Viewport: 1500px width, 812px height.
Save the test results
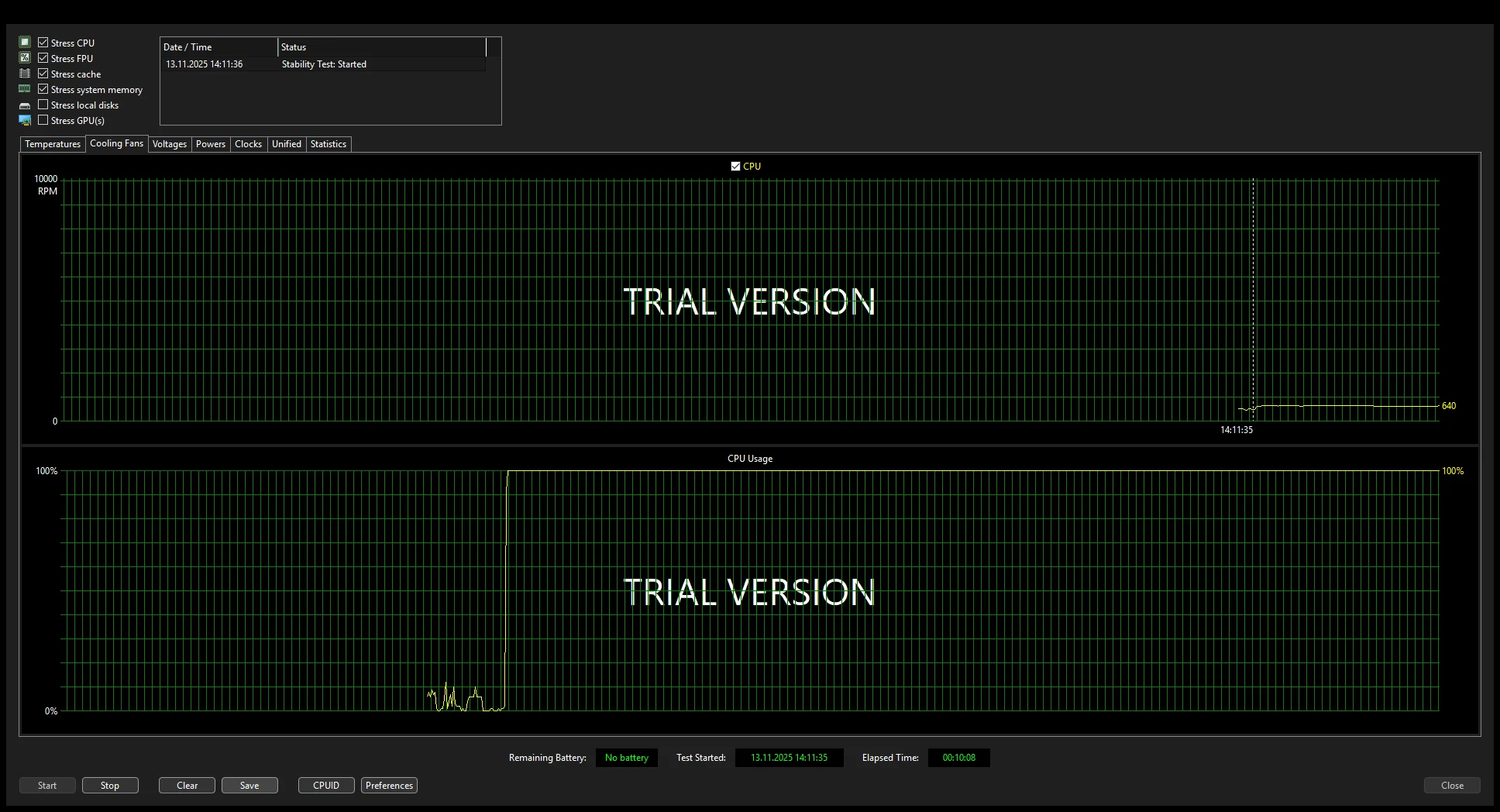coord(249,786)
